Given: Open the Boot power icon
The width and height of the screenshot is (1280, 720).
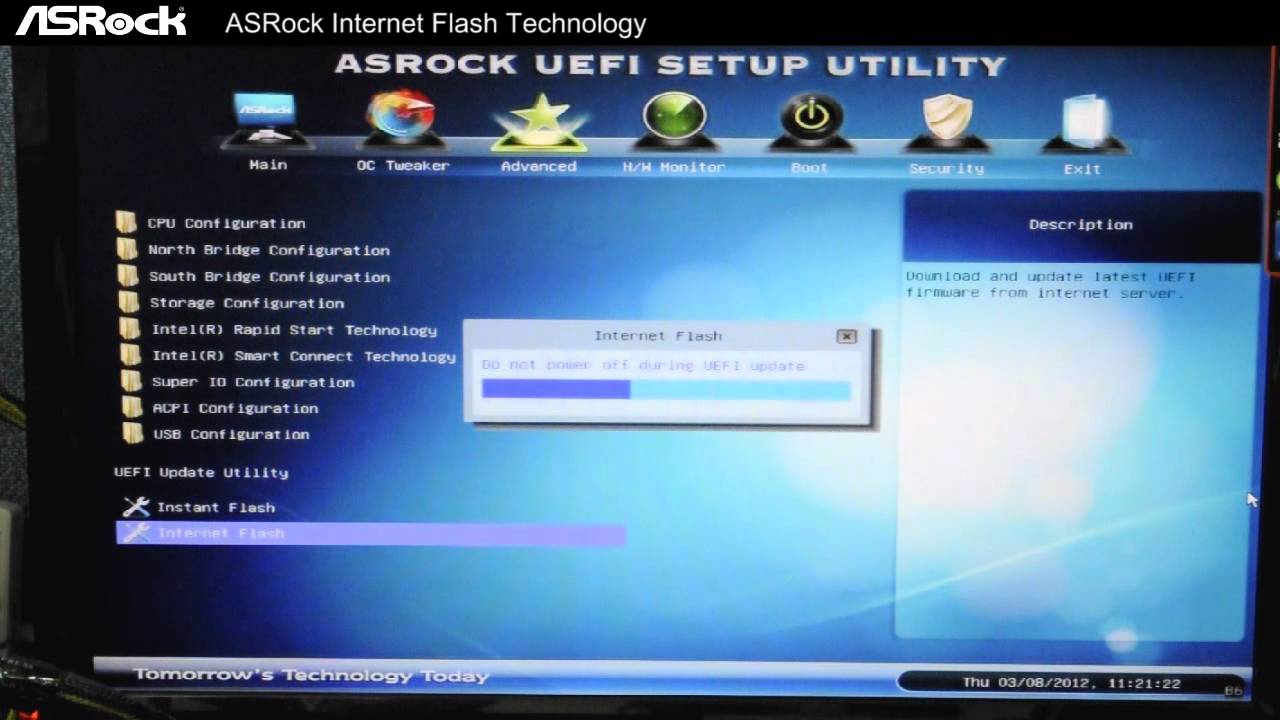Looking at the screenshot, I should pyautogui.click(x=811, y=121).
